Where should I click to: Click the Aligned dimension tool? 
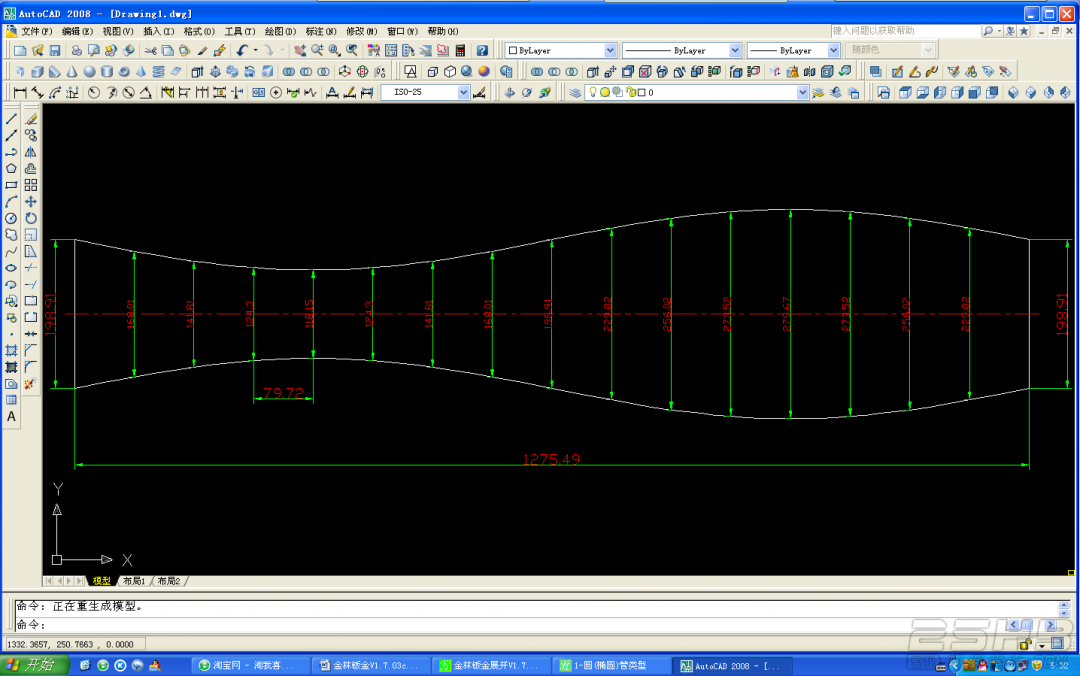point(37,92)
